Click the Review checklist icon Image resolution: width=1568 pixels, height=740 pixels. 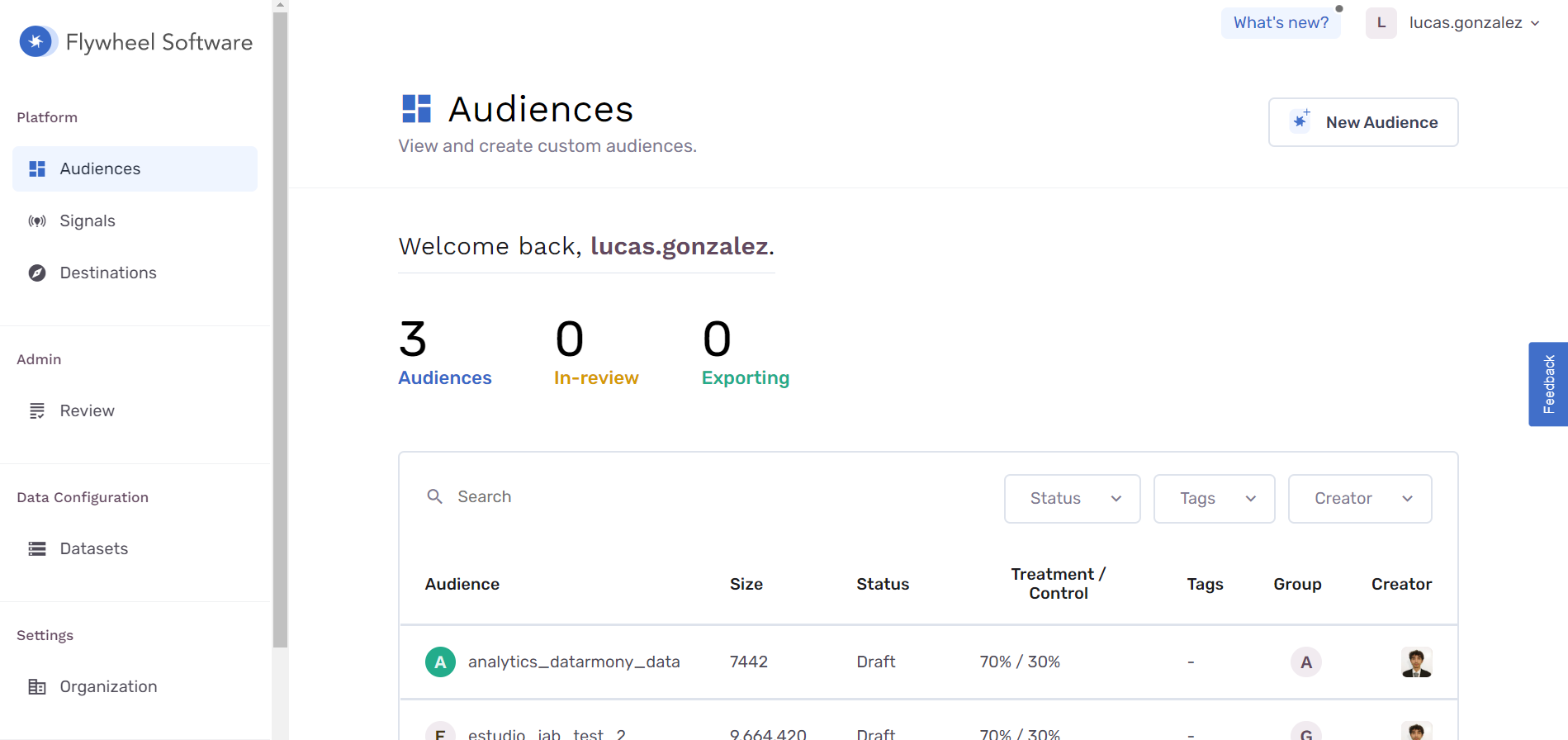[x=37, y=411]
